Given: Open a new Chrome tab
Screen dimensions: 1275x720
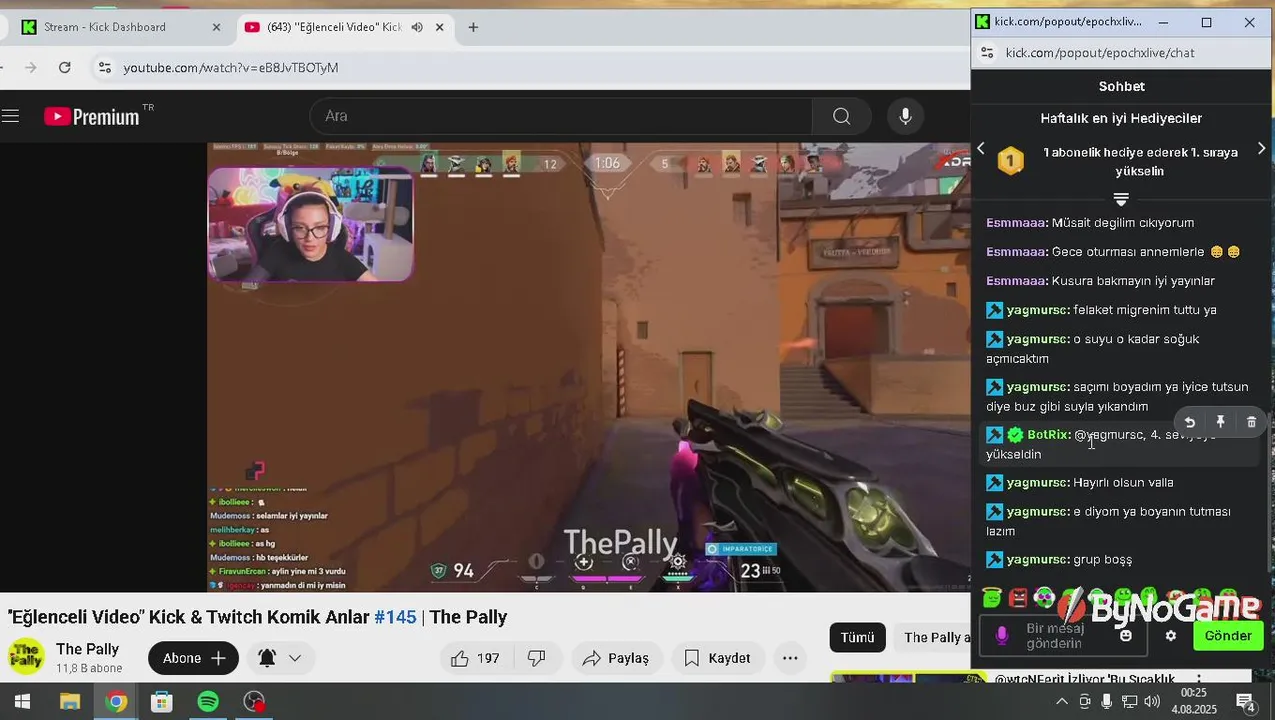Looking at the screenshot, I should coord(473,27).
